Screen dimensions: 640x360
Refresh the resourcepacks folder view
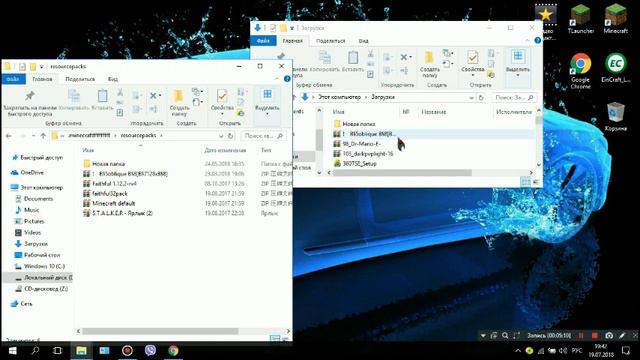[x=231, y=136]
